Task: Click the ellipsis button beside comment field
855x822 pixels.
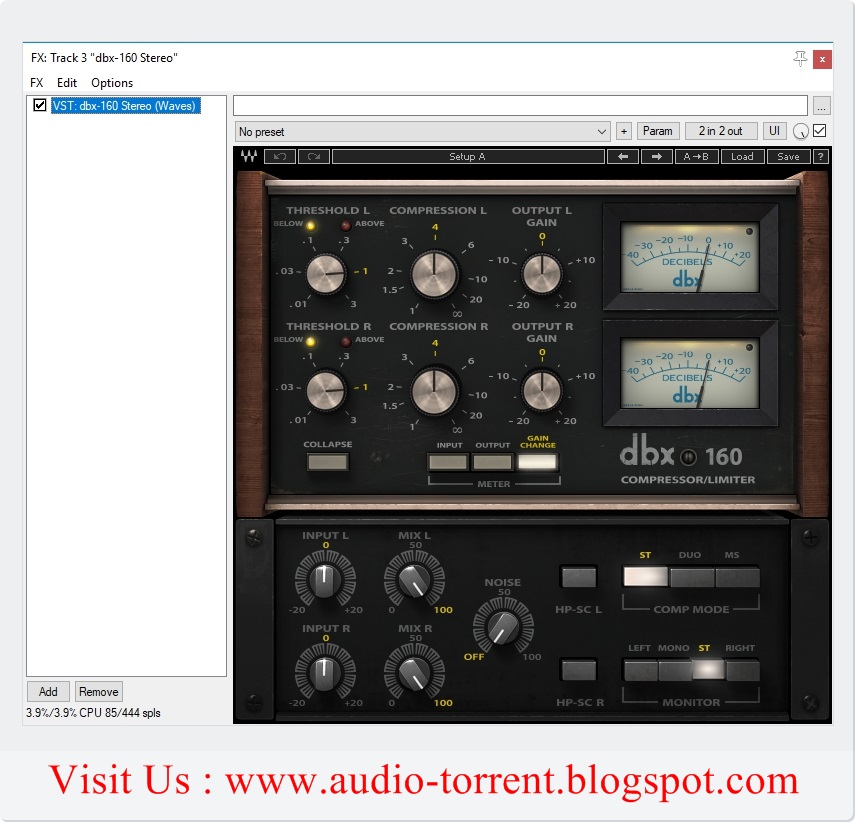Action: [x=821, y=106]
